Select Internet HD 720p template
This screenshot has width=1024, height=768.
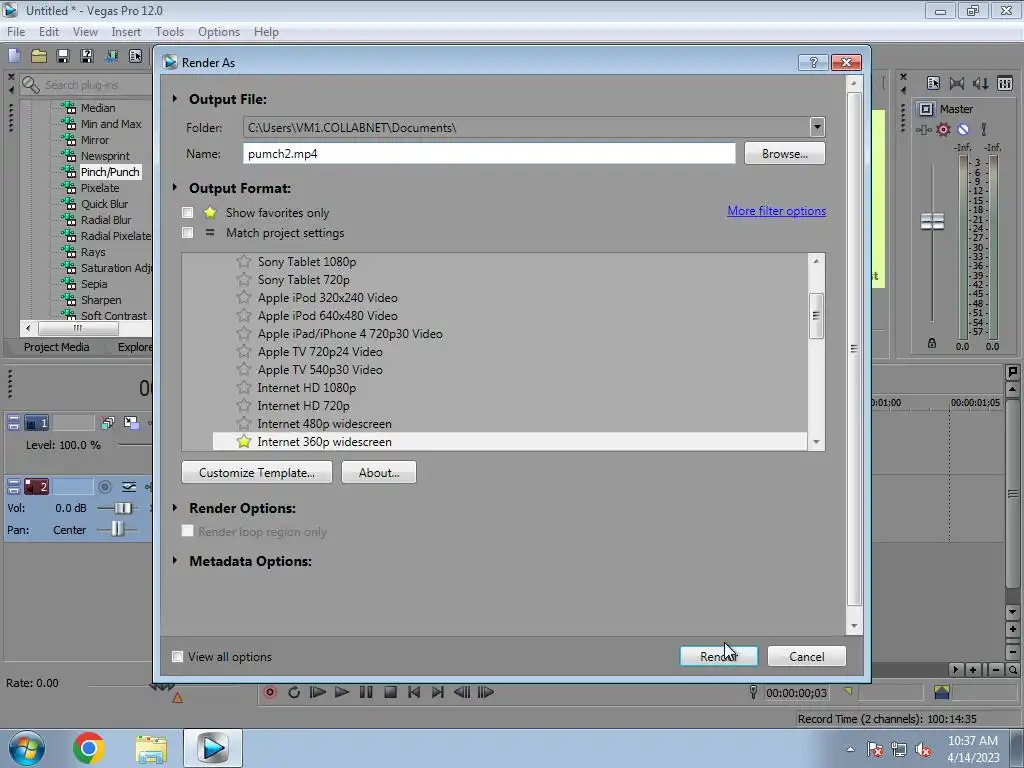click(x=304, y=406)
